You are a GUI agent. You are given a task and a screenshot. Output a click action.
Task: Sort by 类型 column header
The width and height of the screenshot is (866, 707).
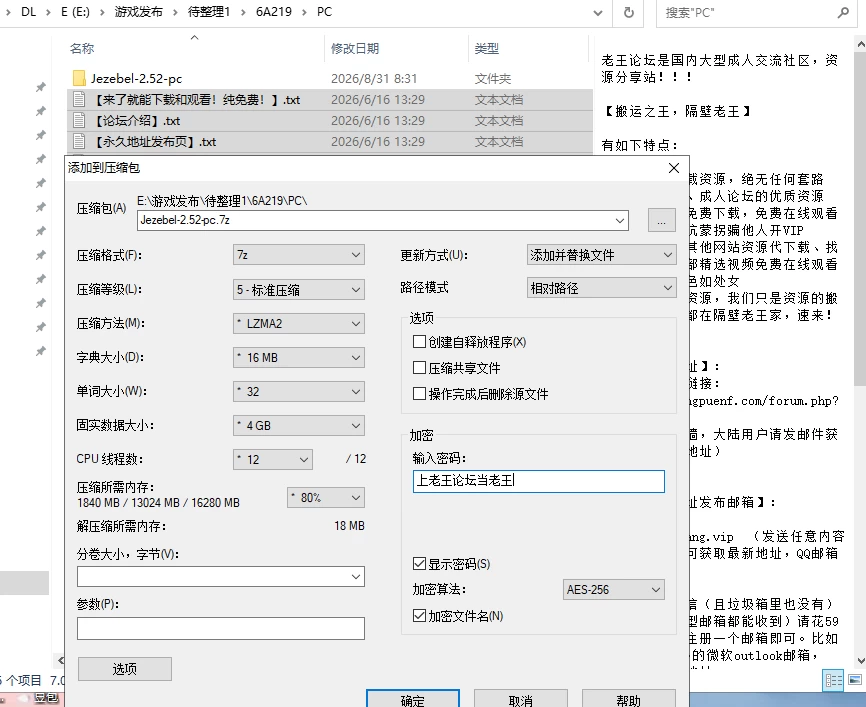(487, 49)
